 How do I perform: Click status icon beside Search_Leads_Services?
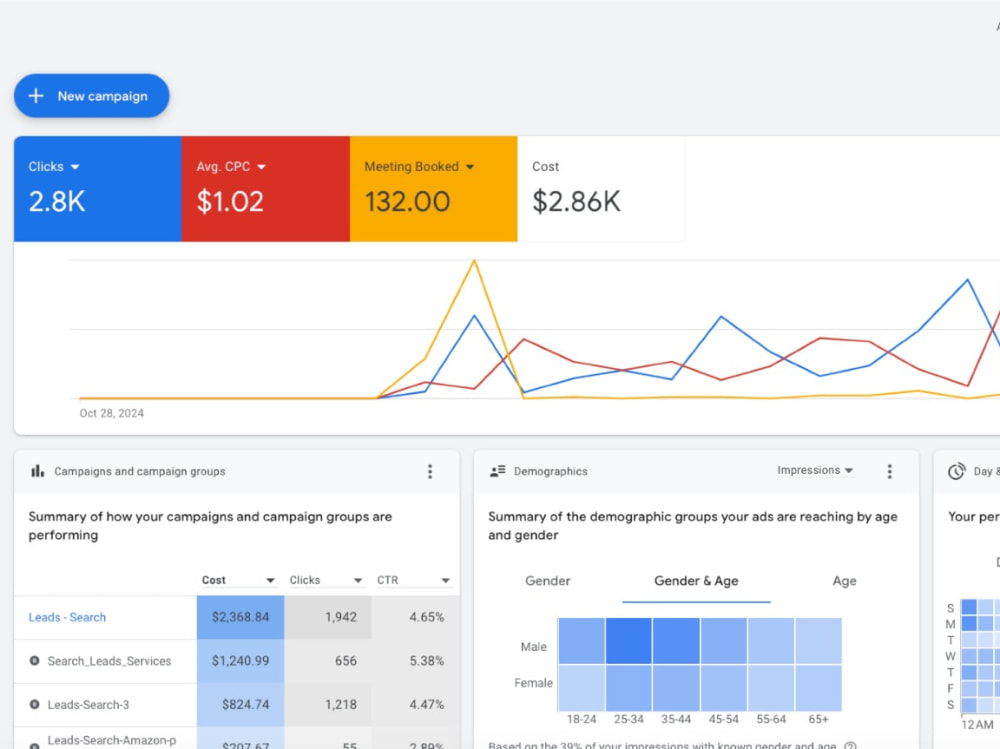pos(34,660)
